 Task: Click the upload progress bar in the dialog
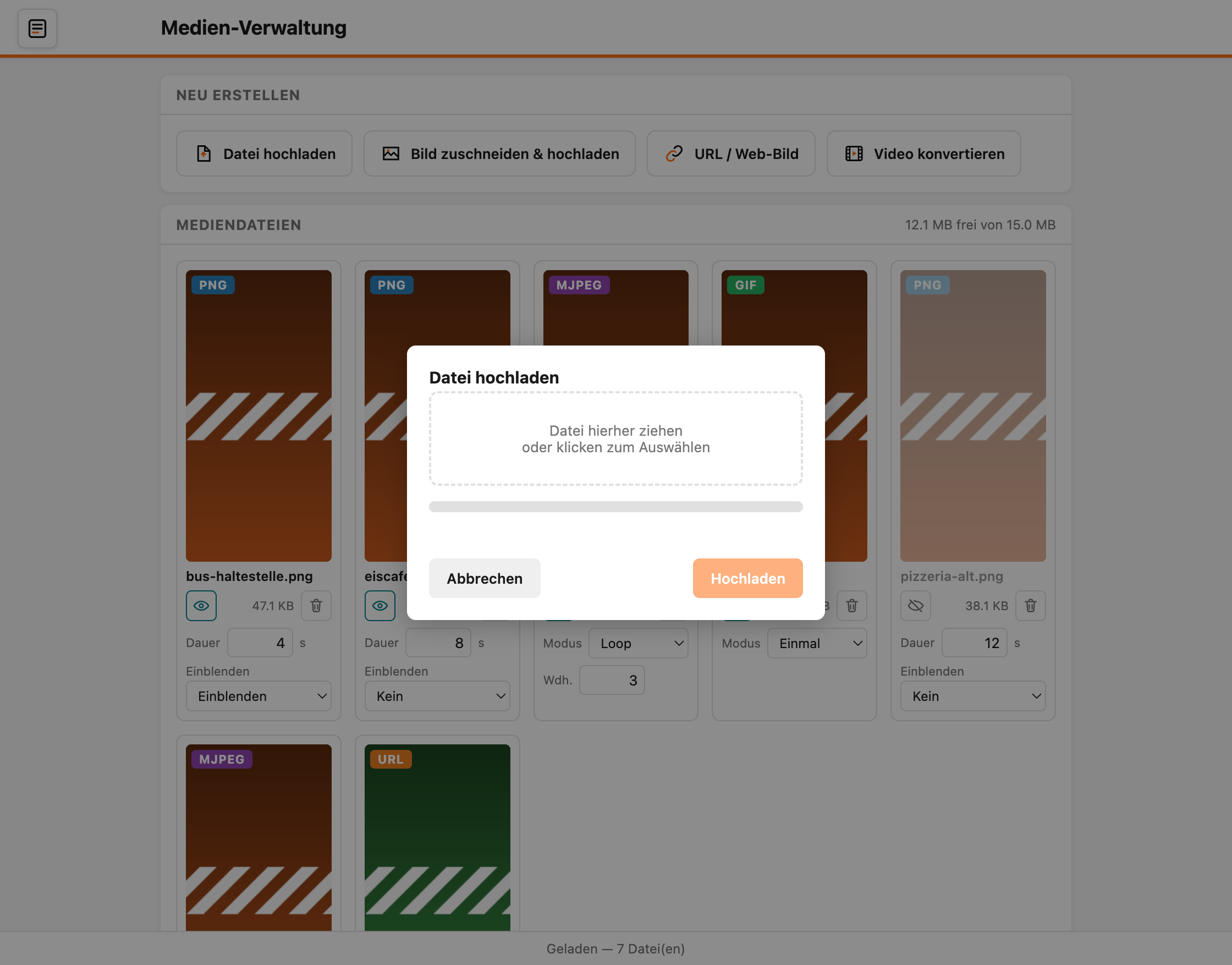tap(615, 507)
